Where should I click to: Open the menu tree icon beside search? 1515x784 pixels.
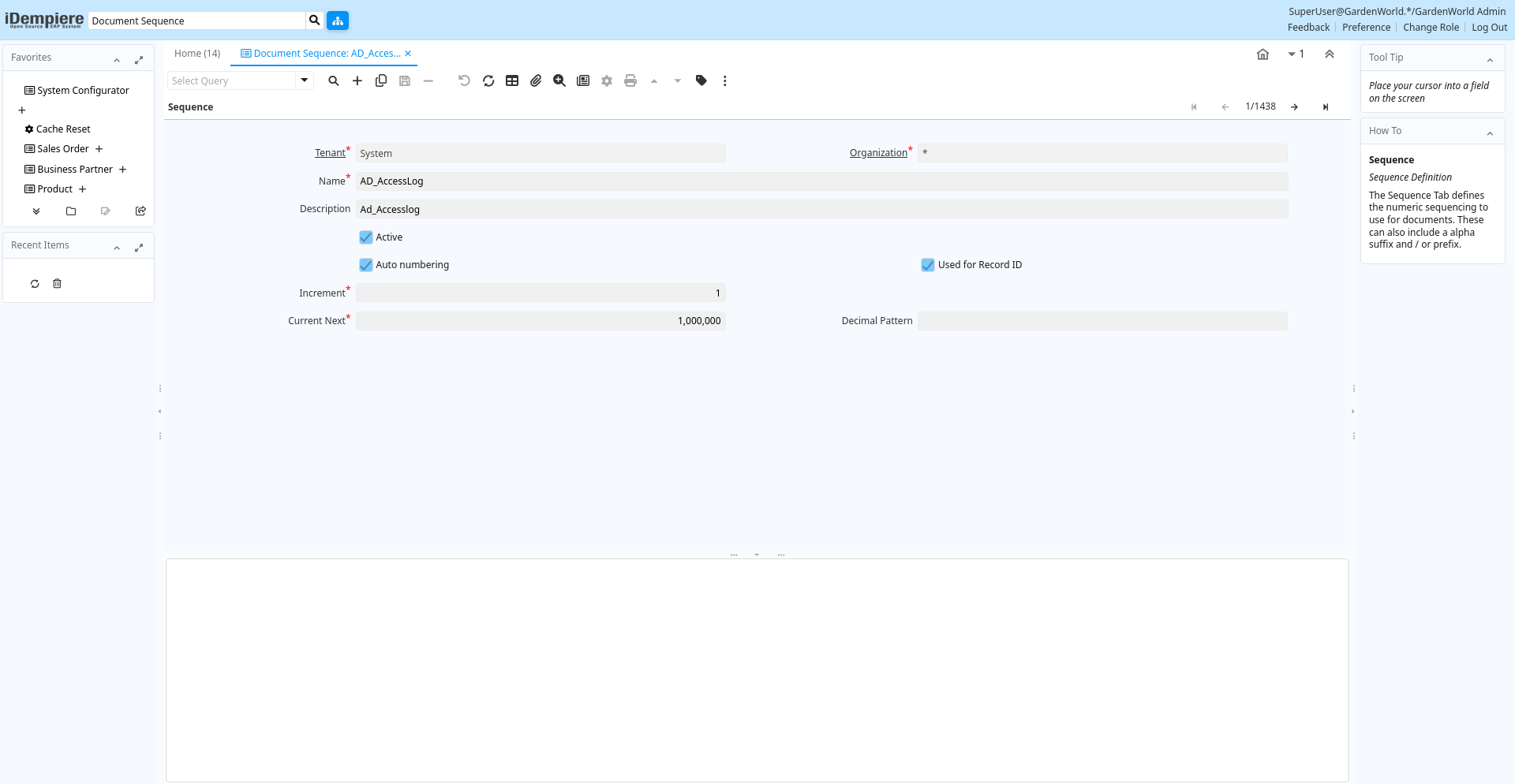(338, 21)
